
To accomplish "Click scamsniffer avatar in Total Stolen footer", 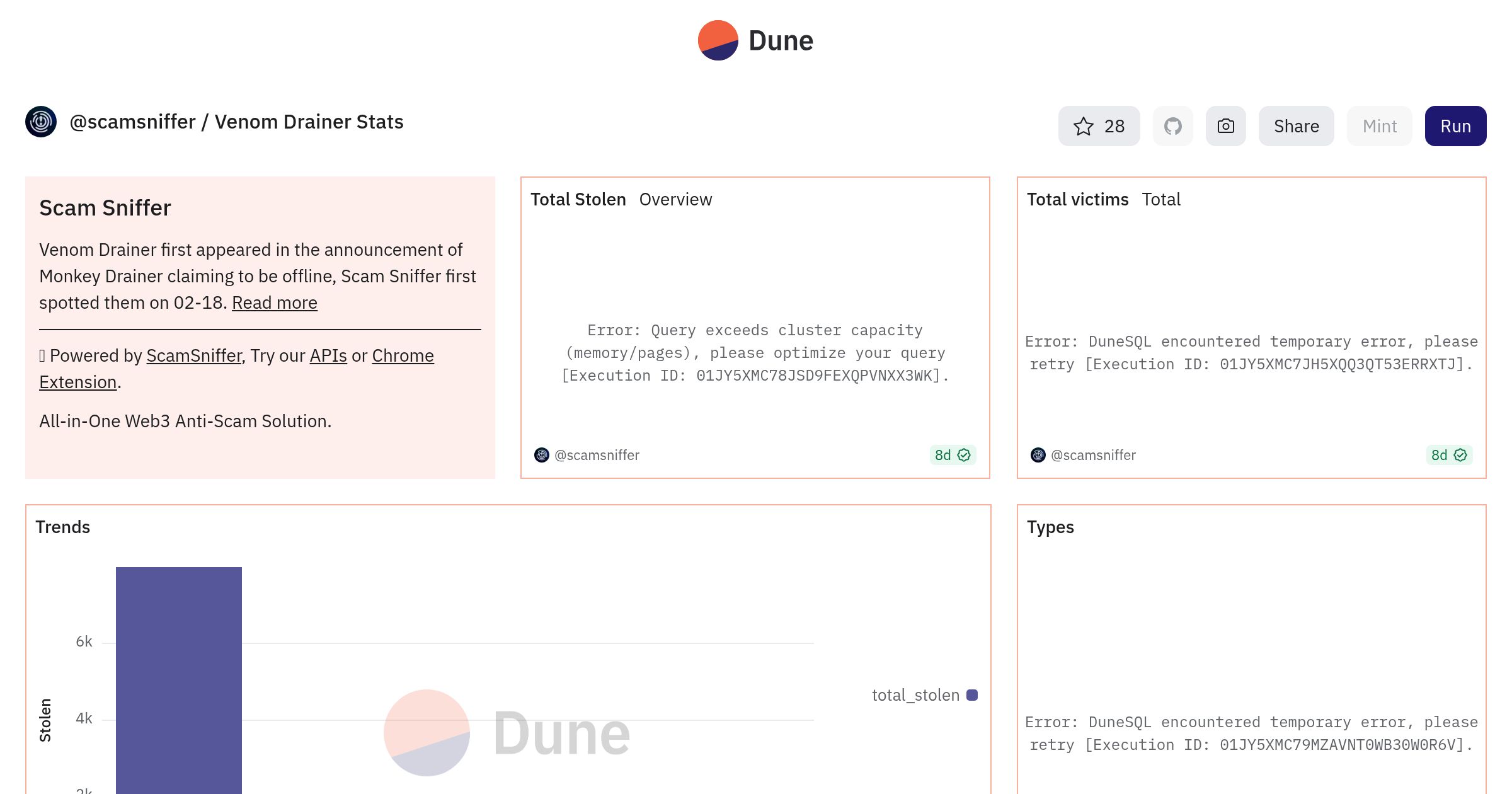I will [542, 455].
